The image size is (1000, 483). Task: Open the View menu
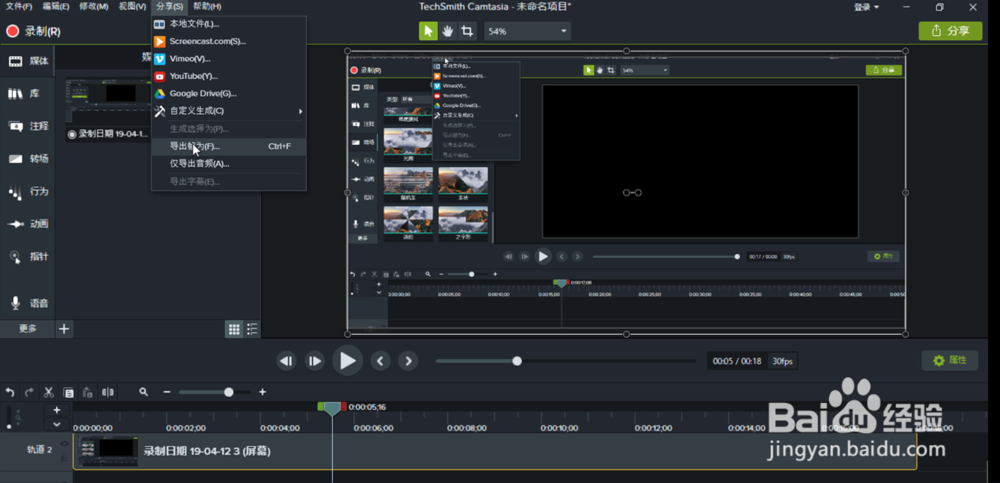coord(132,6)
